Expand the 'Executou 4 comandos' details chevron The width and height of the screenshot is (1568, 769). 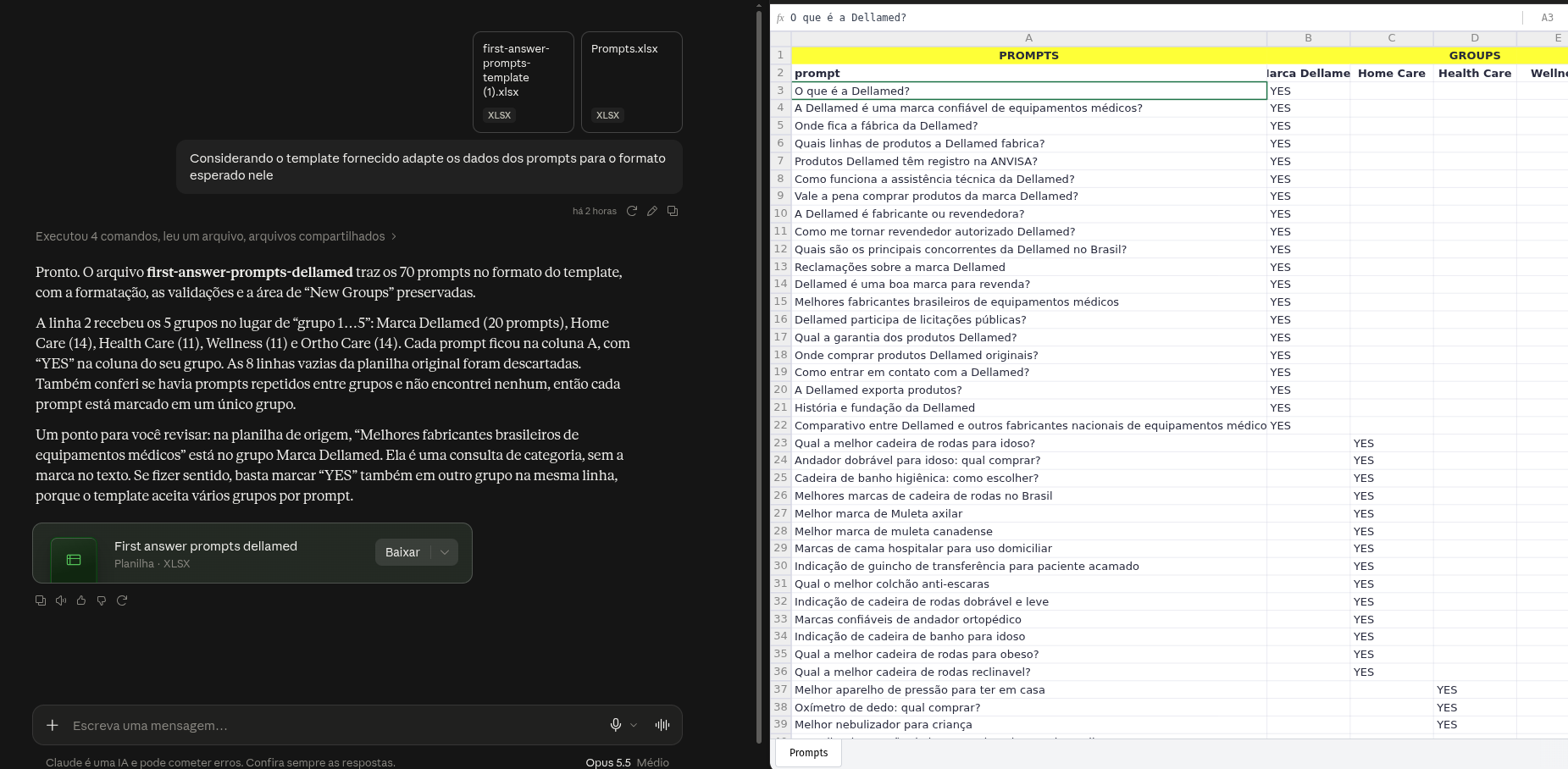[x=394, y=236]
